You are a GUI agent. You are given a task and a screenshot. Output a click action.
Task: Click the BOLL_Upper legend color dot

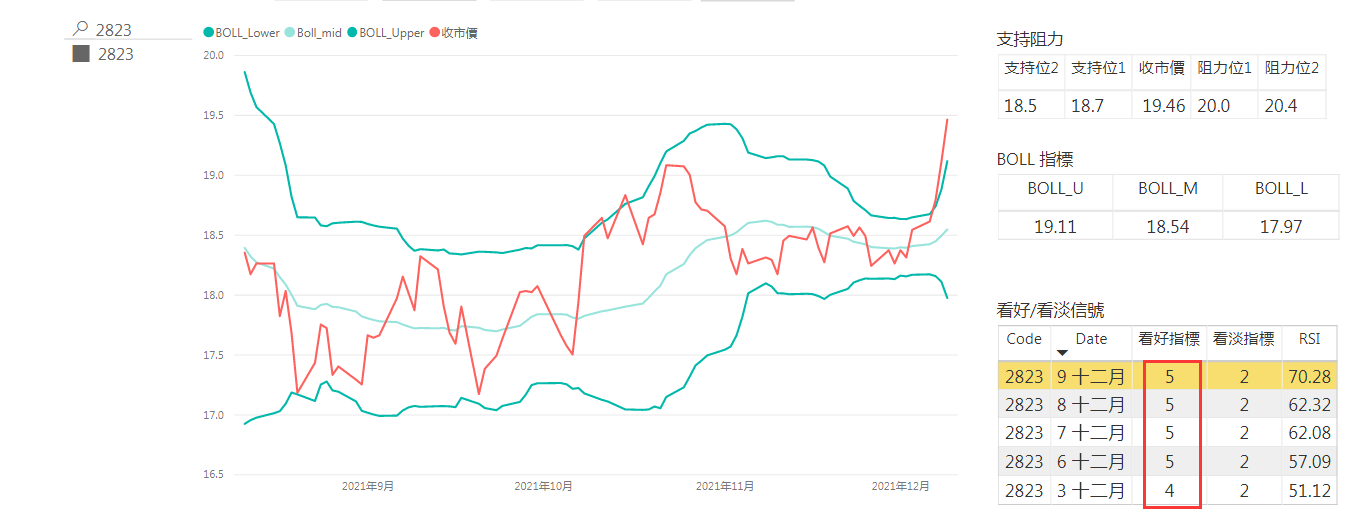click(x=352, y=33)
